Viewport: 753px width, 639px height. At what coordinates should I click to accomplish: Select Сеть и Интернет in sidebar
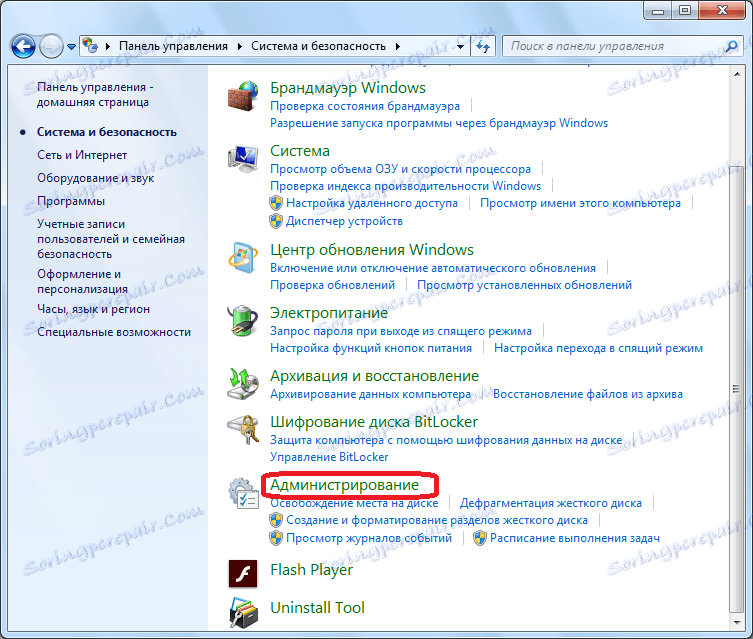[x=82, y=155]
